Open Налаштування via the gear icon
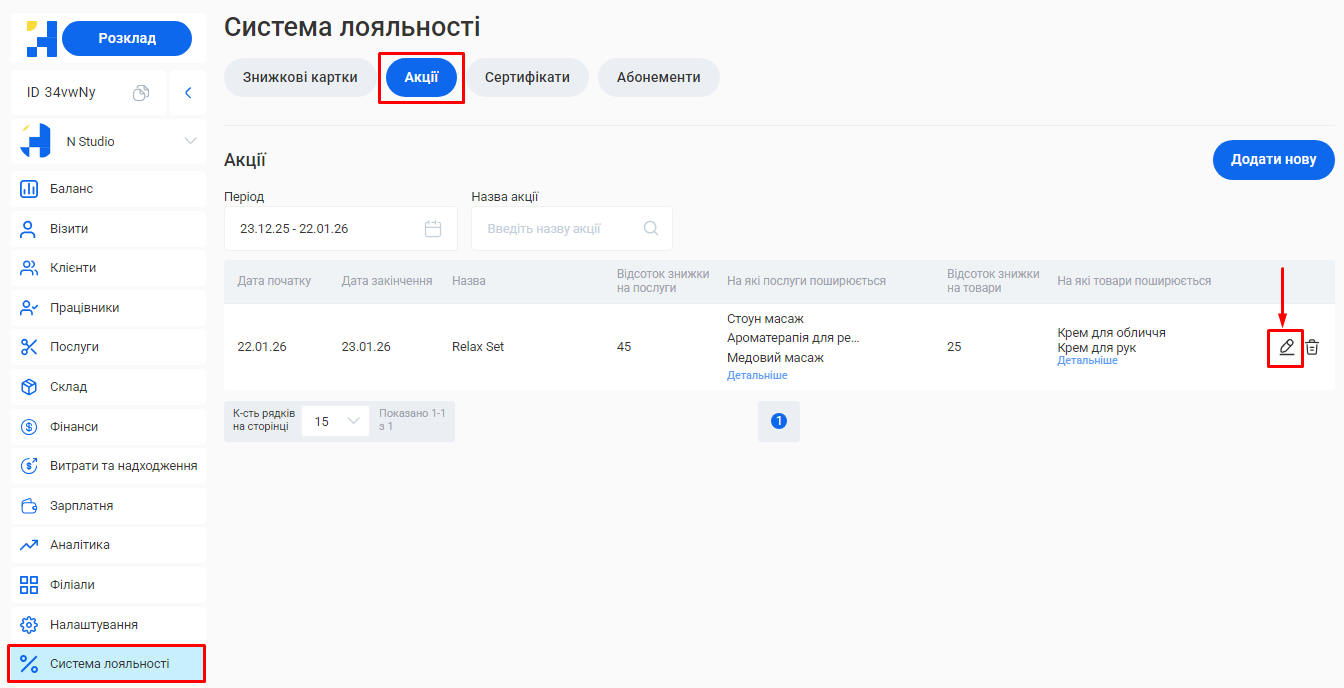Image resolution: width=1344 pixels, height=688 pixels. coord(28,623)
